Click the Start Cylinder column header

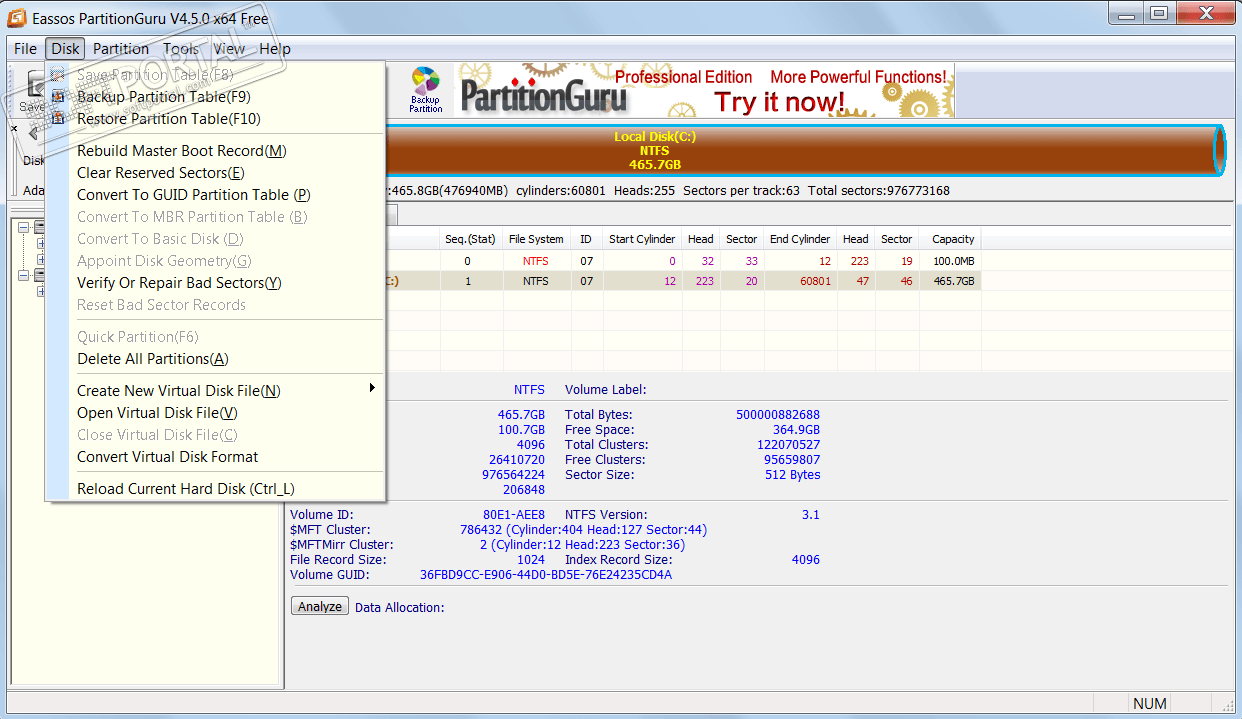[x=642, y=239]
